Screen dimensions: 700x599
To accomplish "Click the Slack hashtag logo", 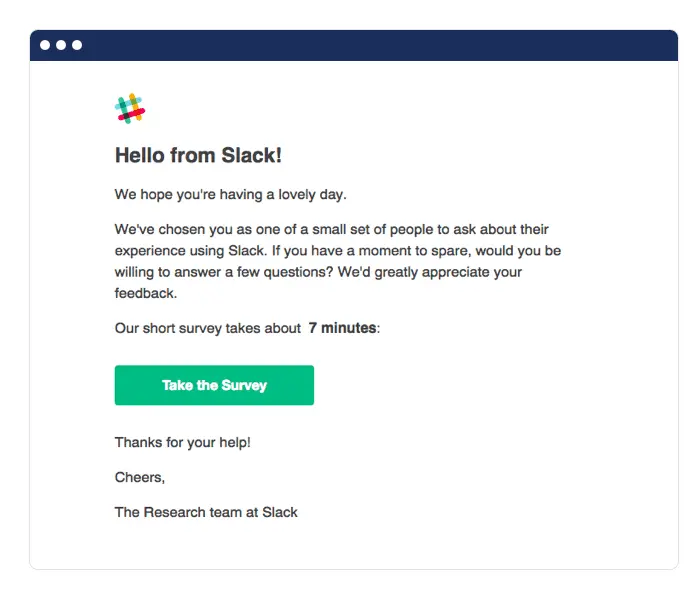I will [x=130, y=108].
